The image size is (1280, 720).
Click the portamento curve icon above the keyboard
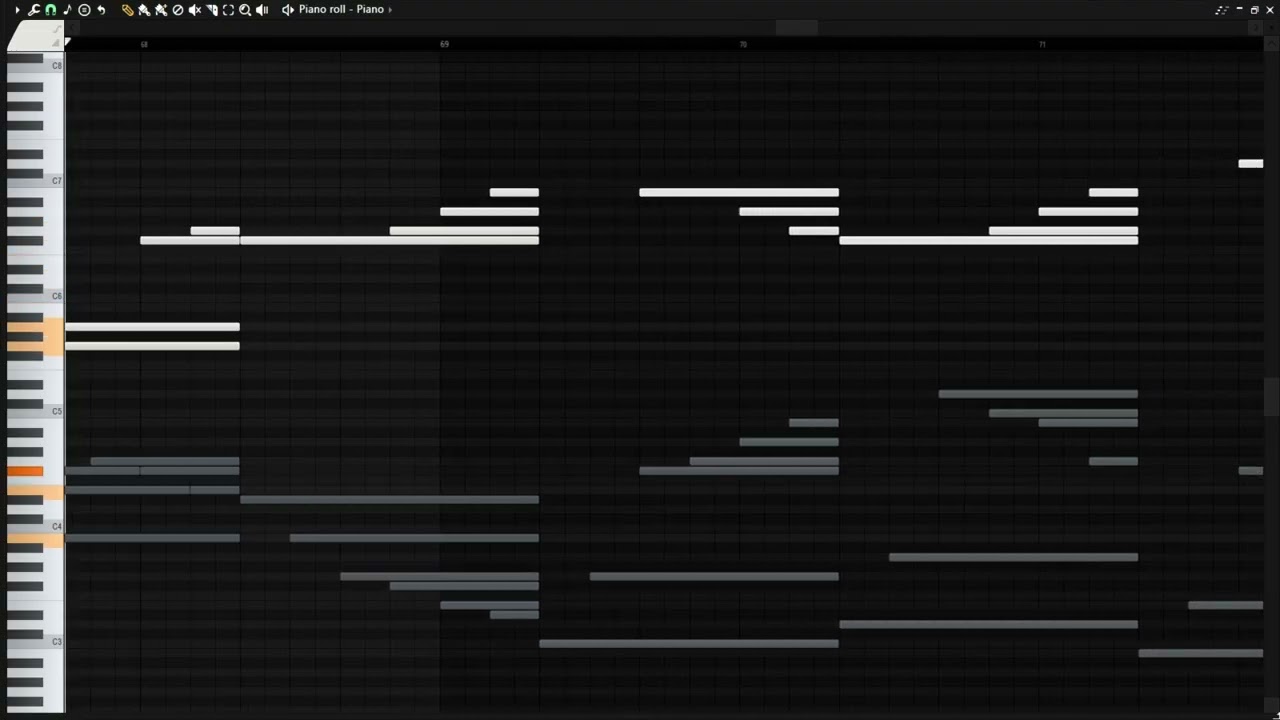pos(57,29)
